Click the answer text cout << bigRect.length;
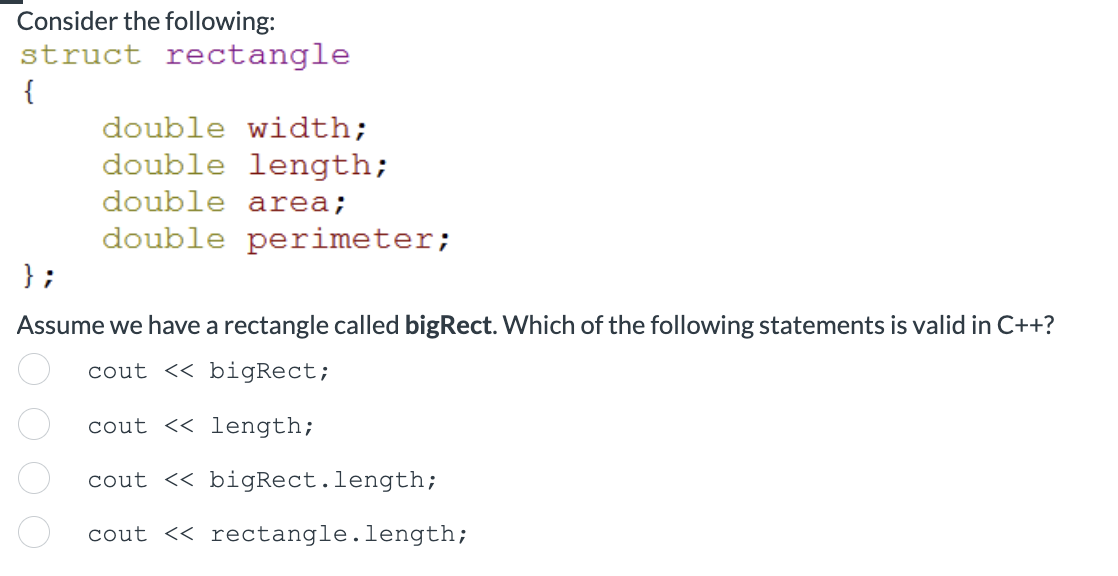The width and height of the screenshot is (1118, 576). [x=262, y=479]
